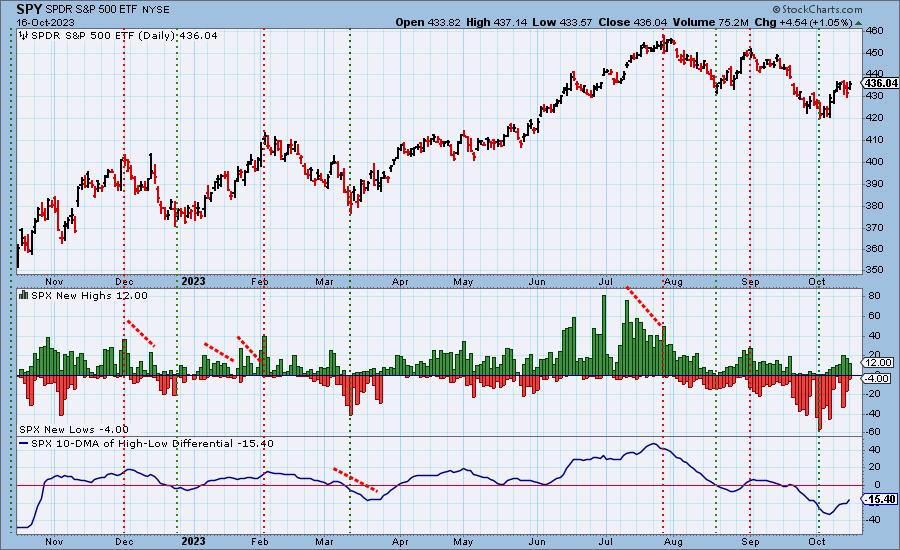Click the bold 2023 label on the upper date axis
The width and height of the screenshot is (900, 550).
193,281
